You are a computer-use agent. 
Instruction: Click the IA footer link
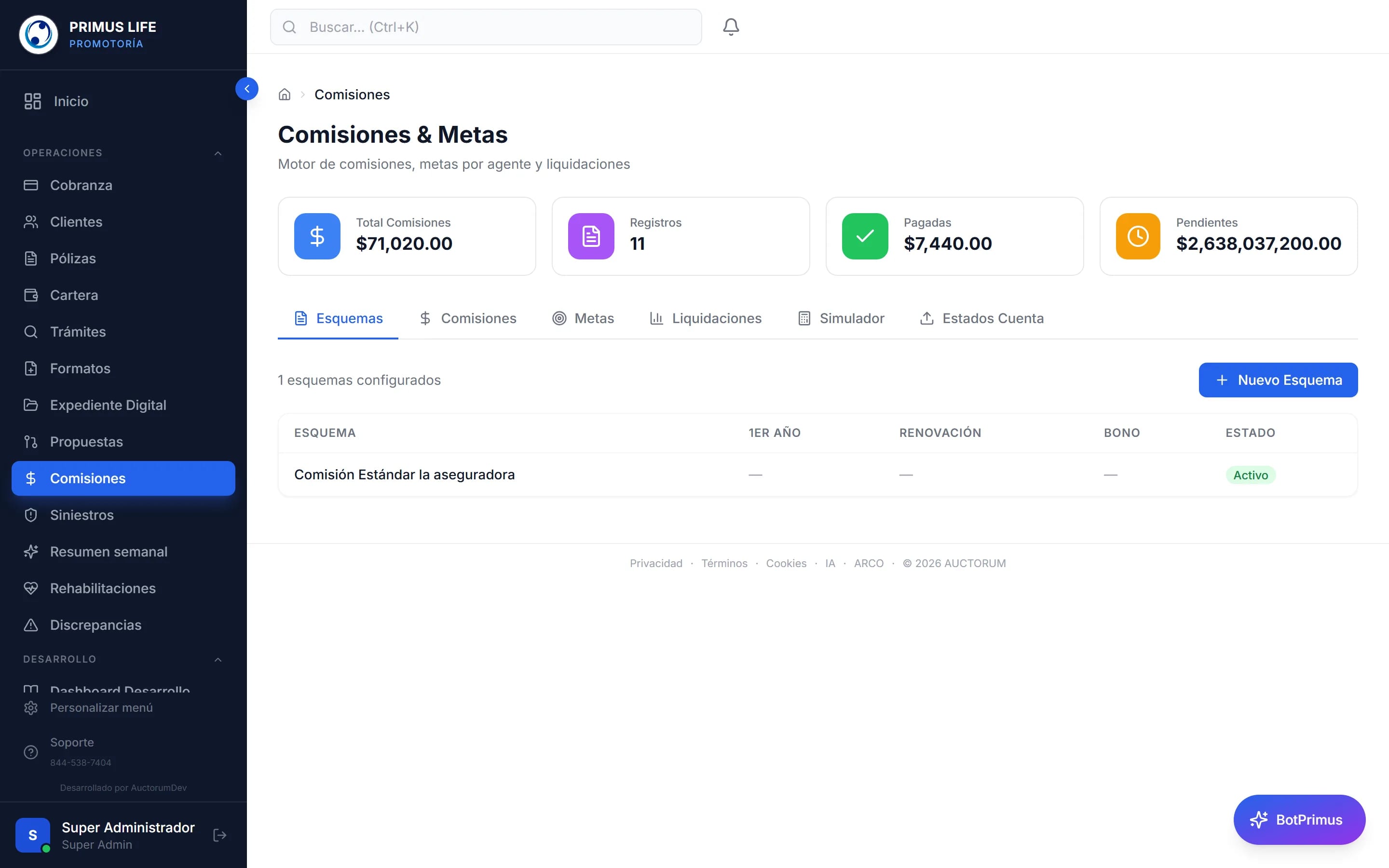[830, 563]
